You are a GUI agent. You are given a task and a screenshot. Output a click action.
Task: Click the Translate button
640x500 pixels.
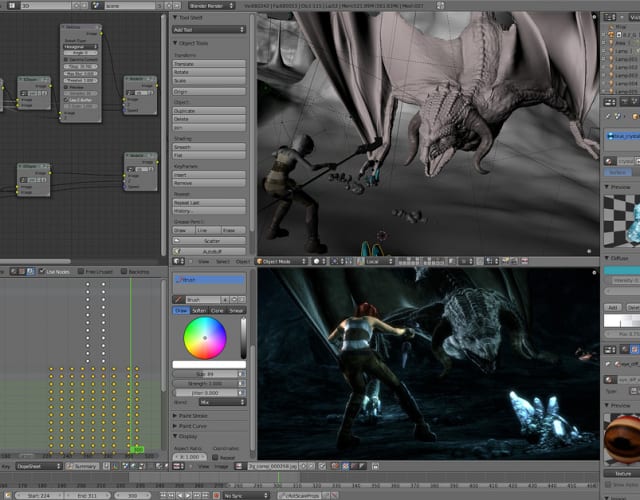tap(209, 64)
